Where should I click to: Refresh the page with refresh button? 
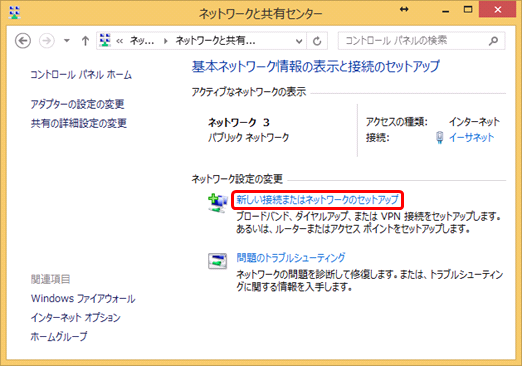coord(317,41)
